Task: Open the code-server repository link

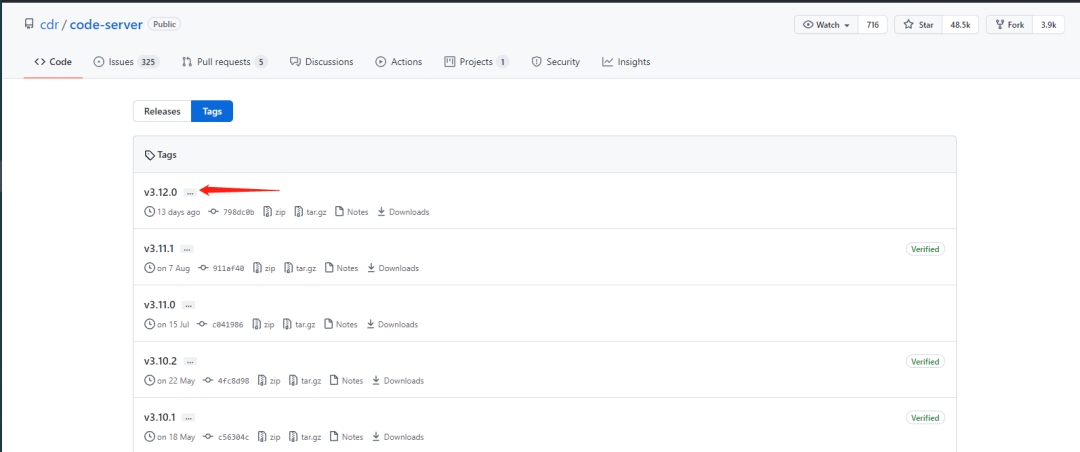Action: (105, 25)
